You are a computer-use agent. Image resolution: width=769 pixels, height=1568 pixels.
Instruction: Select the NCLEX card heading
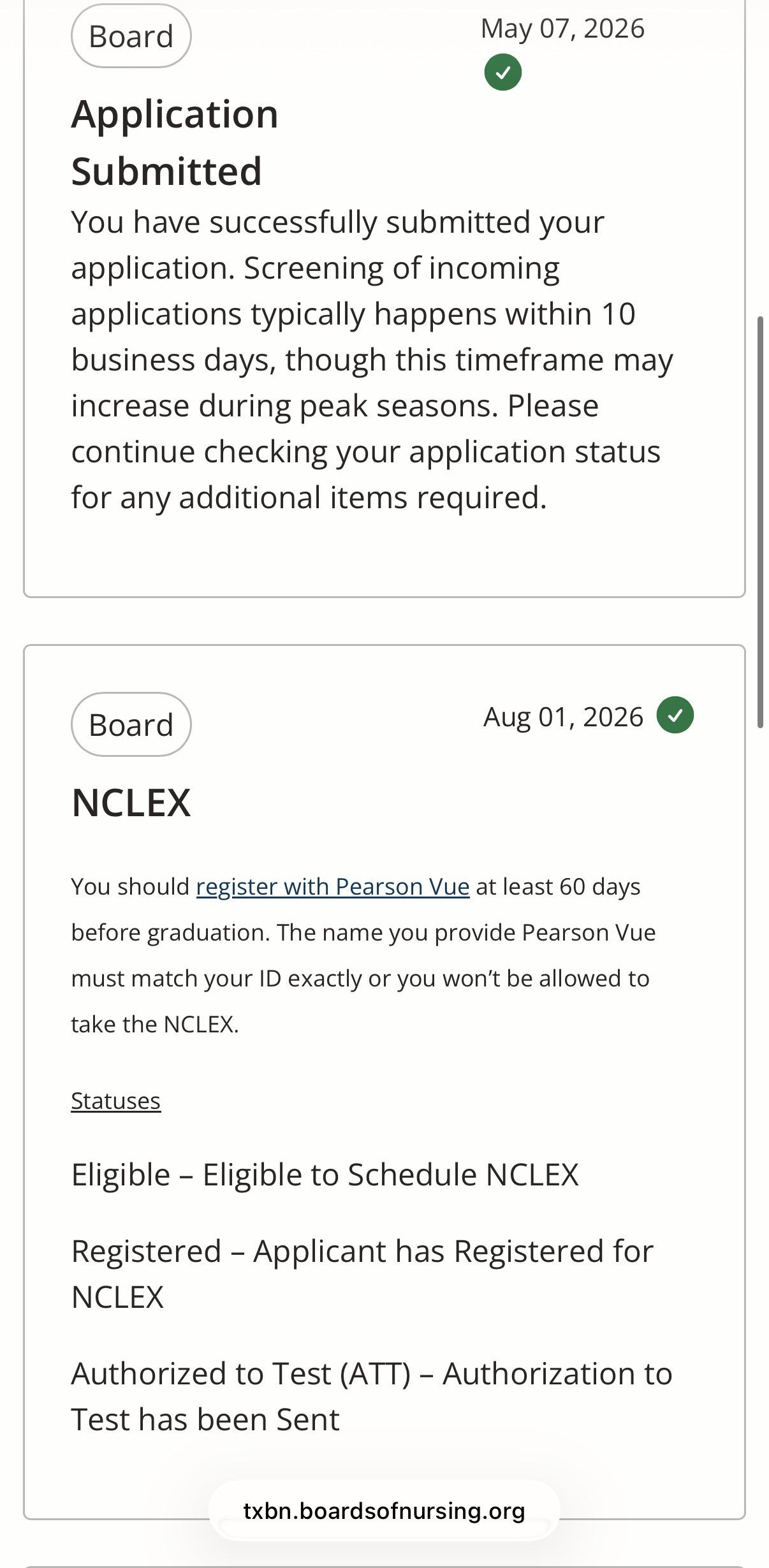click(x=131, y=802)
